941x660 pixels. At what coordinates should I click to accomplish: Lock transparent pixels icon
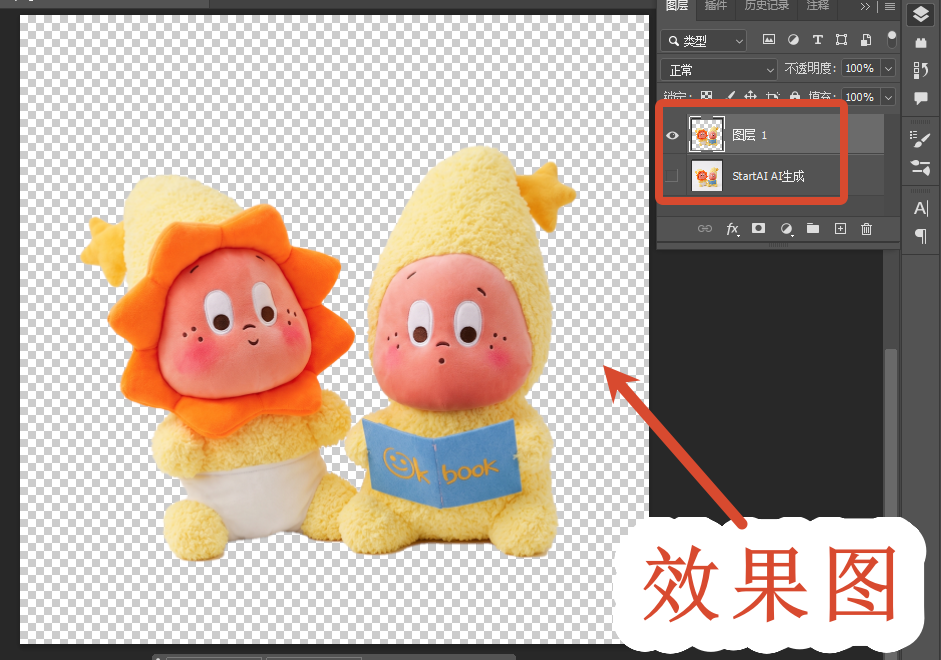706,97
